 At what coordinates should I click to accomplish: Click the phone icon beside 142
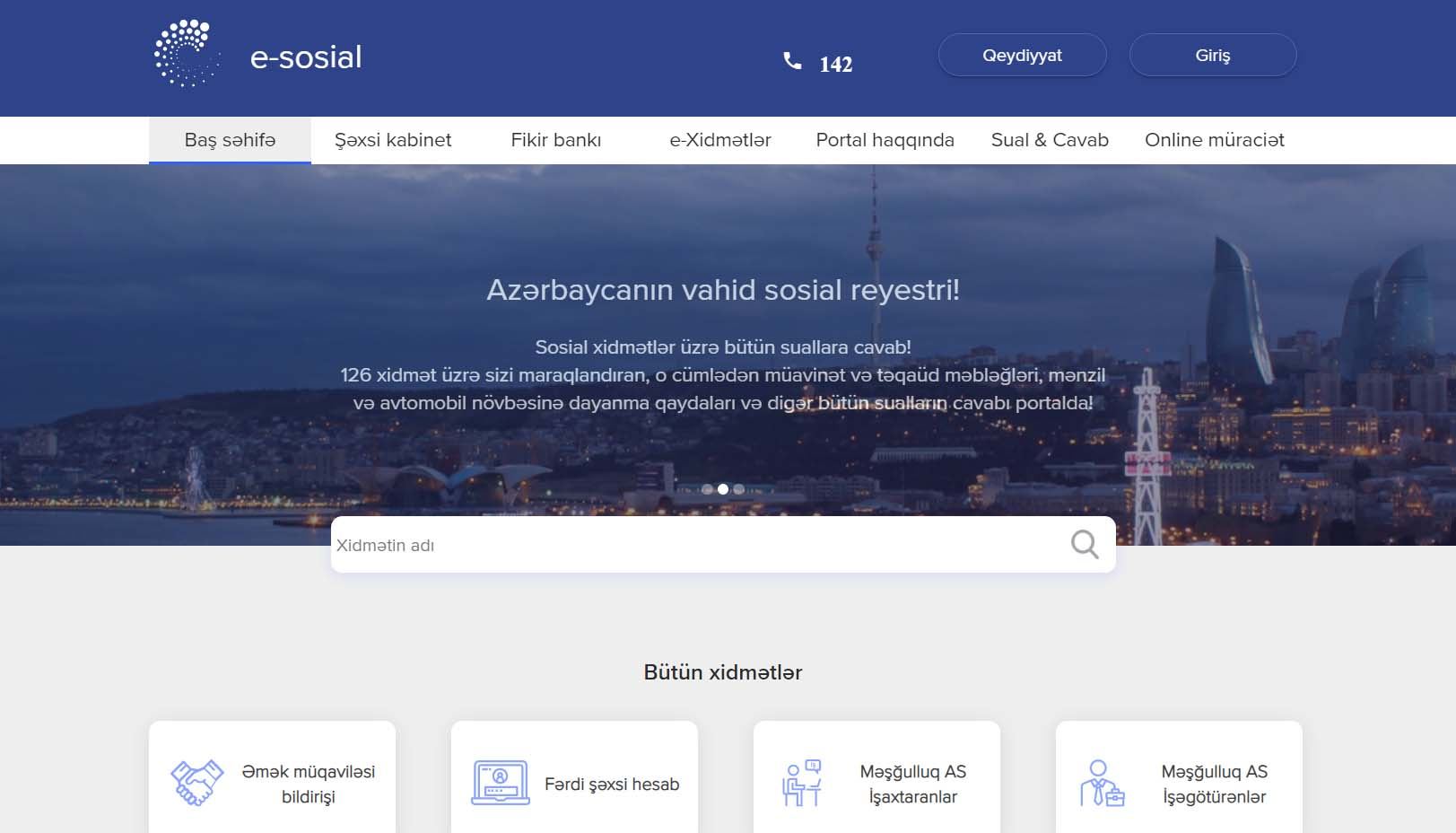pyautogui.click(x=792, y=61)
